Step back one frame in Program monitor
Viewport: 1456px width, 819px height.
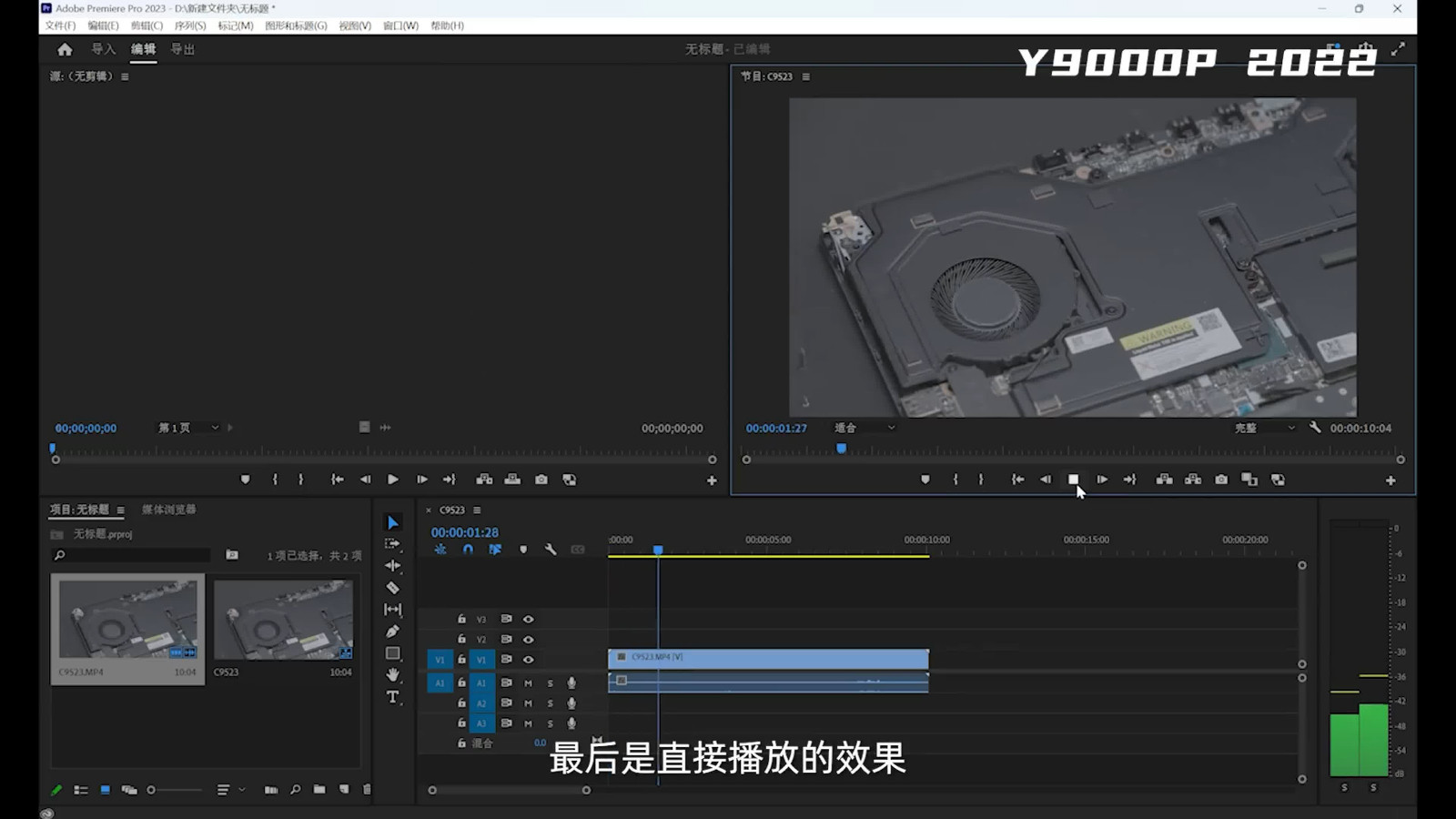[1046, 480]
